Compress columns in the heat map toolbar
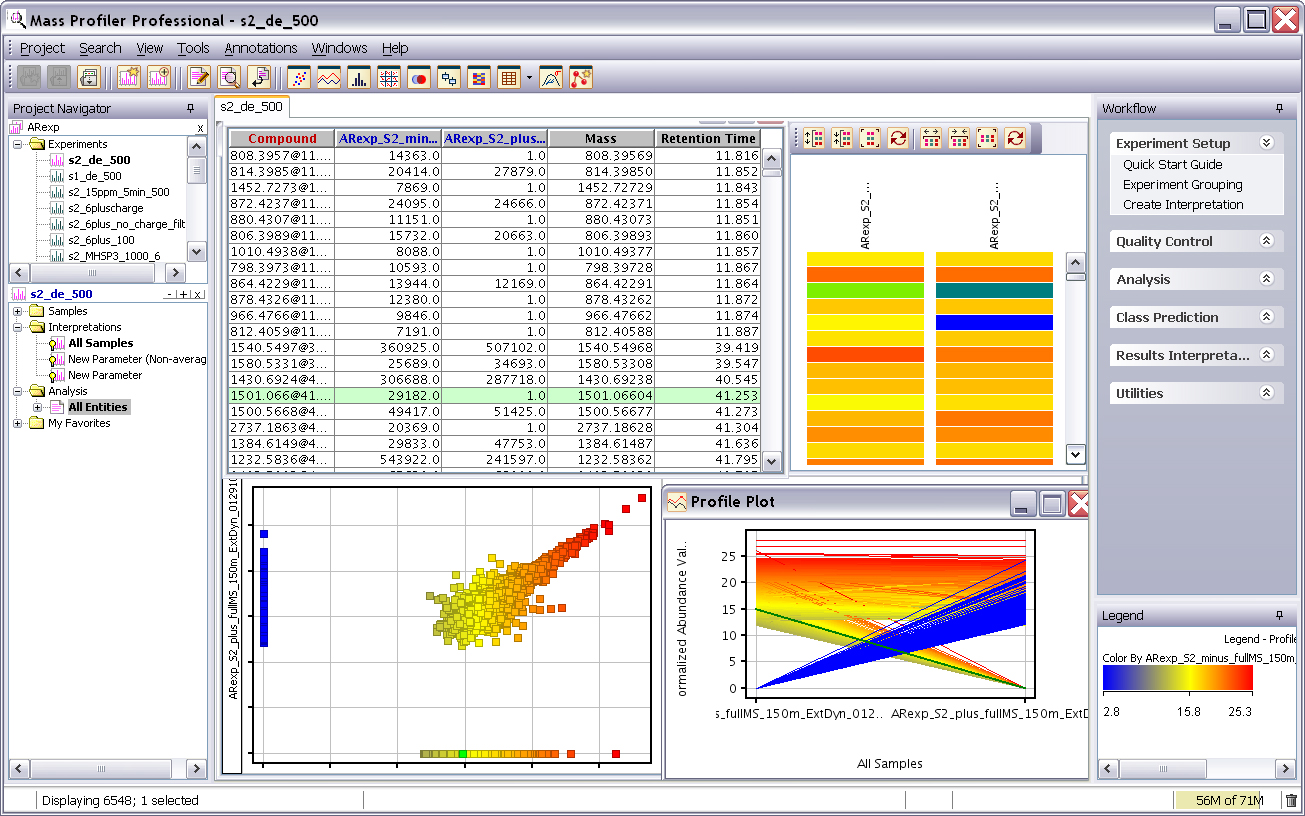This screenshot has width=1305, height=816. (x=959, y=139)
